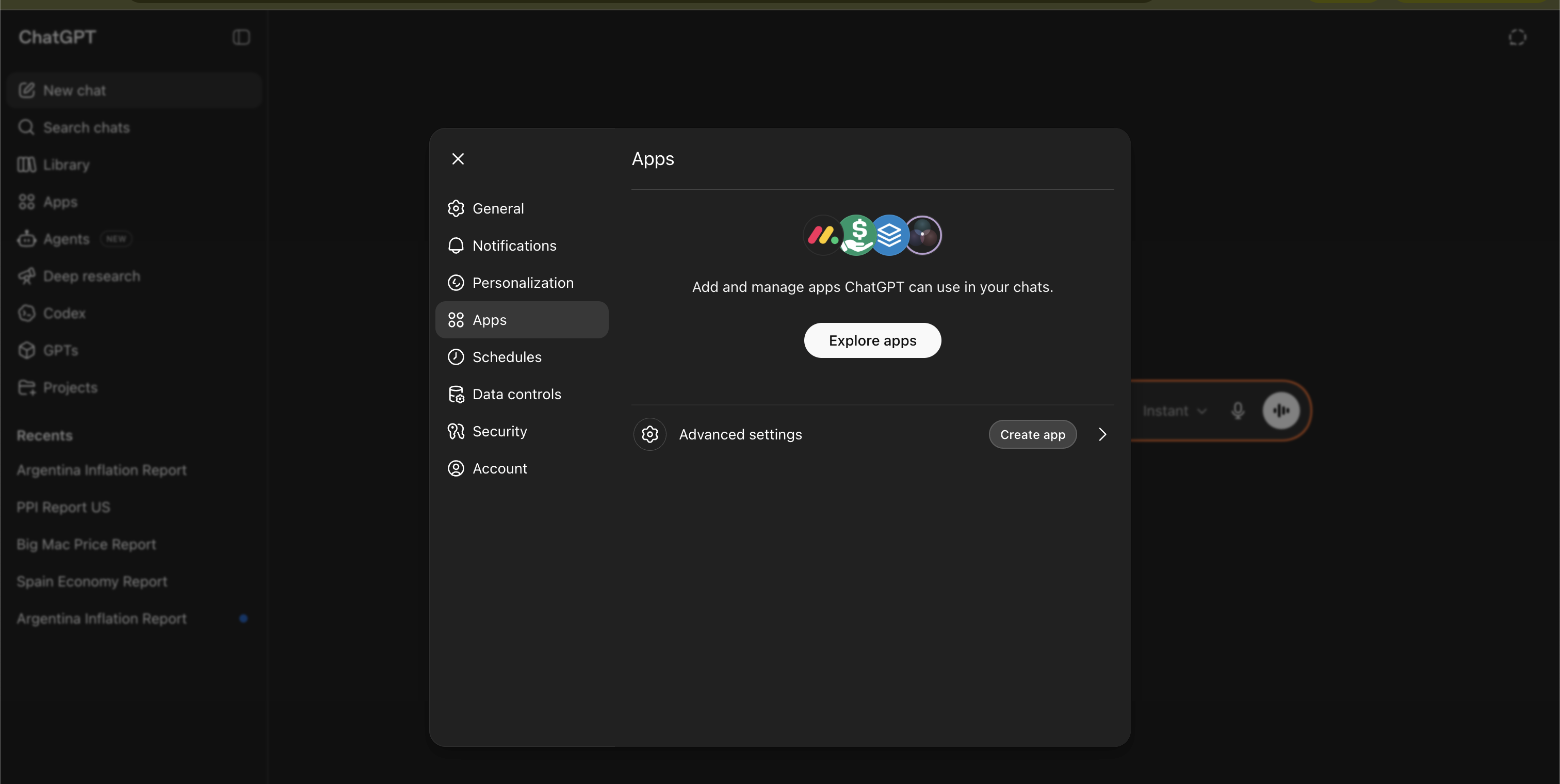Open Deep research in the sidebar
The image size is (1560, 784).
(x=133, y=276)
